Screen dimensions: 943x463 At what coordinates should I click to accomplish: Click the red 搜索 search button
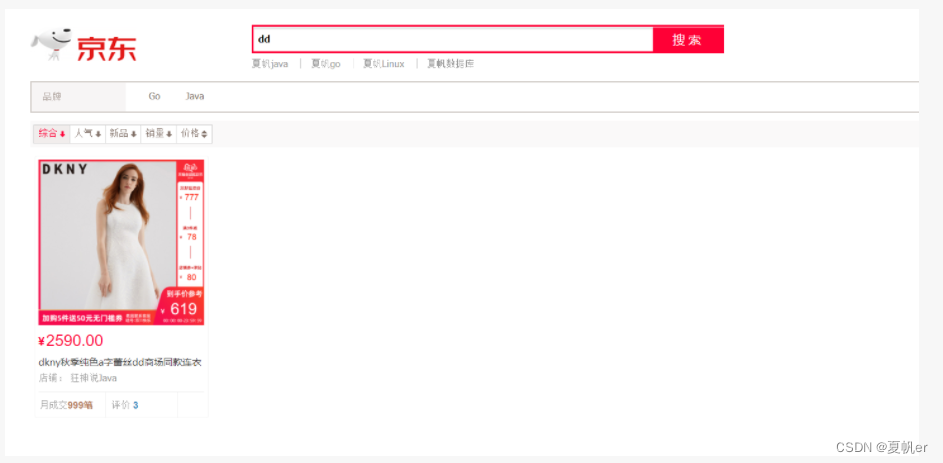688,40
